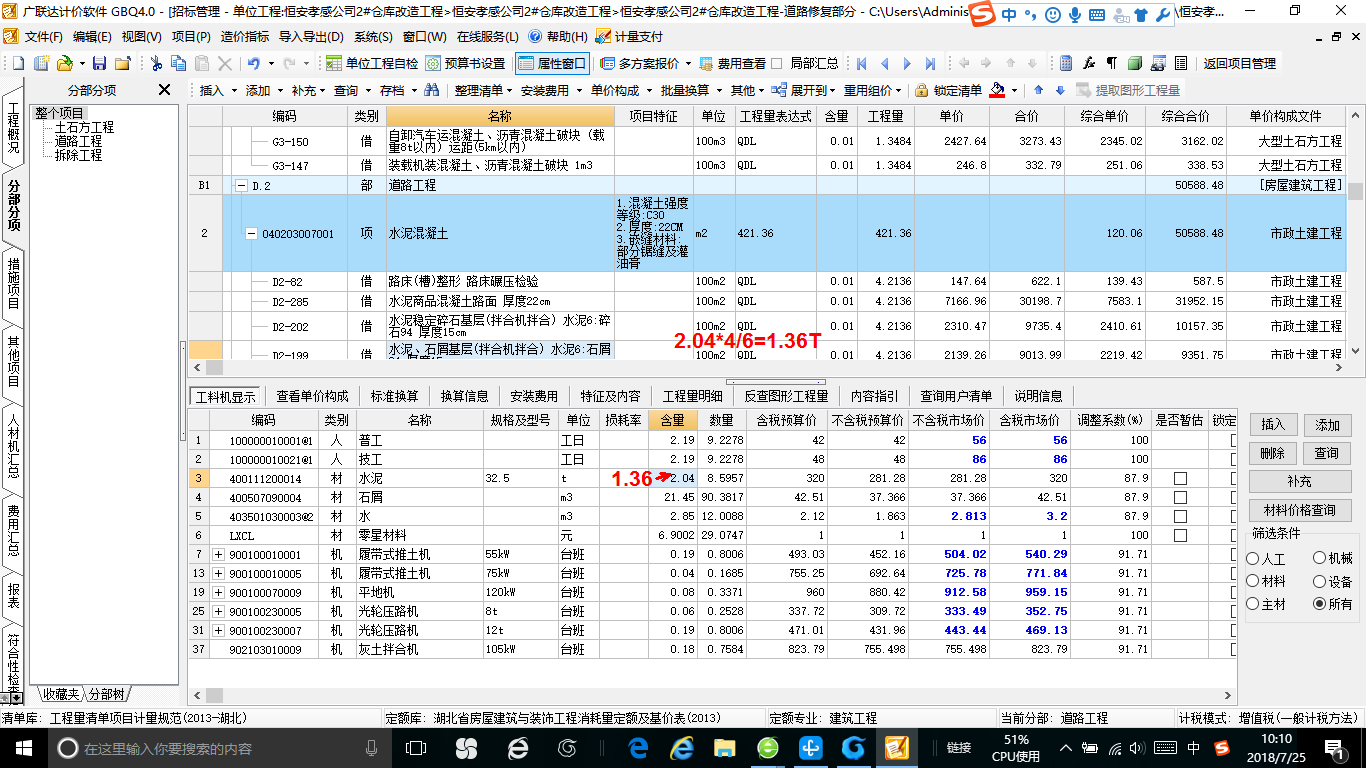Open the 造价指标 menu
This screenshot has height=768, width=1366.
[244, 36]
